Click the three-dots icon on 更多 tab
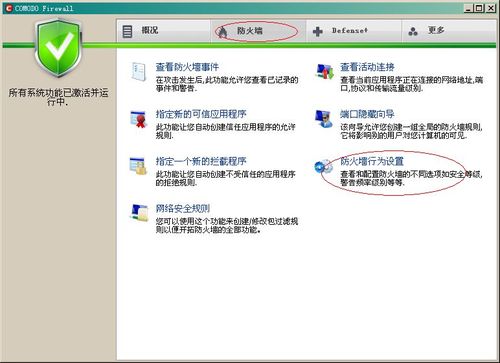This screenshot has height=363, width=500. pos(413,32)
